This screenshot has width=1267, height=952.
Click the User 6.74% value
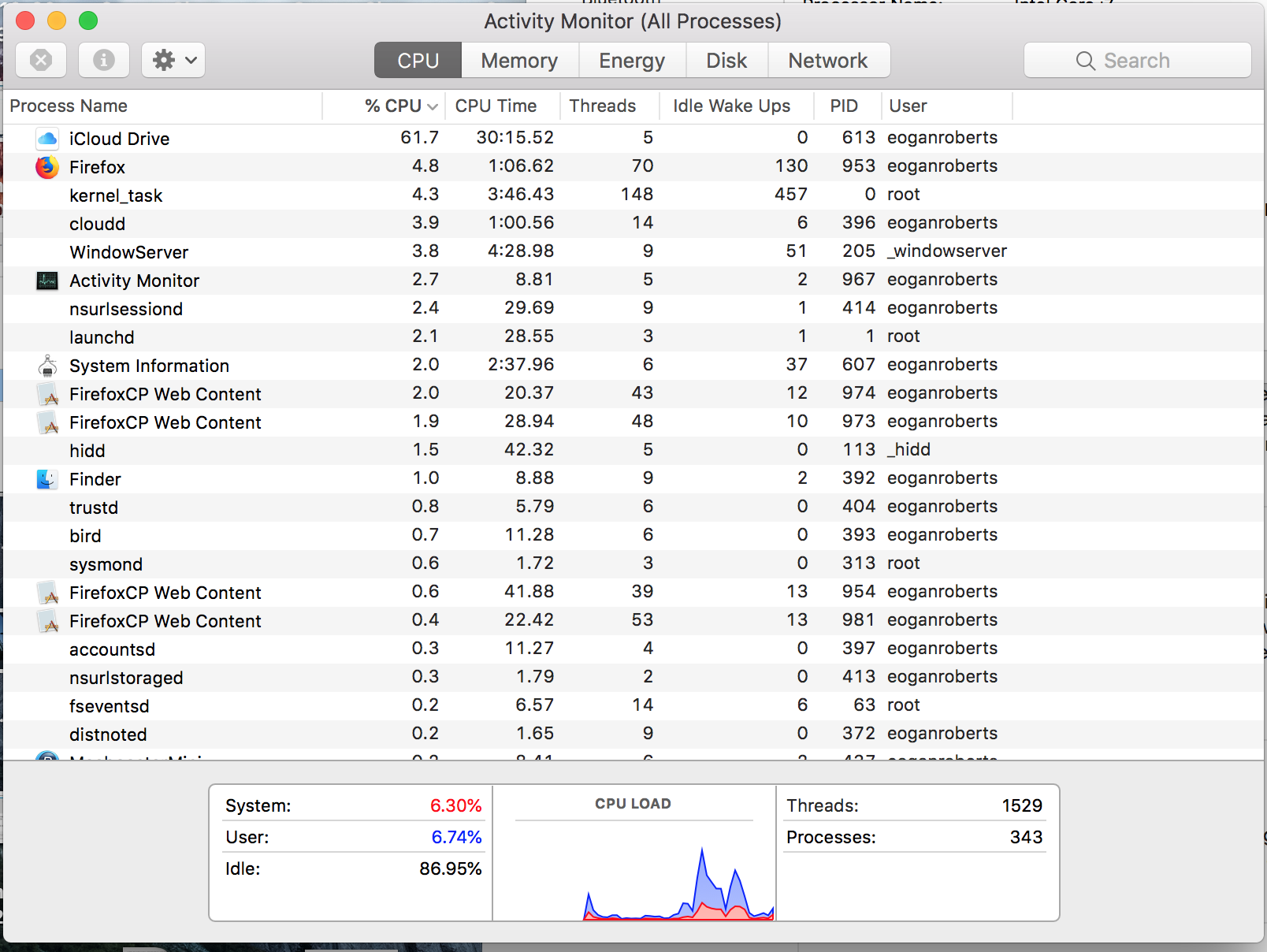[456, 837]
